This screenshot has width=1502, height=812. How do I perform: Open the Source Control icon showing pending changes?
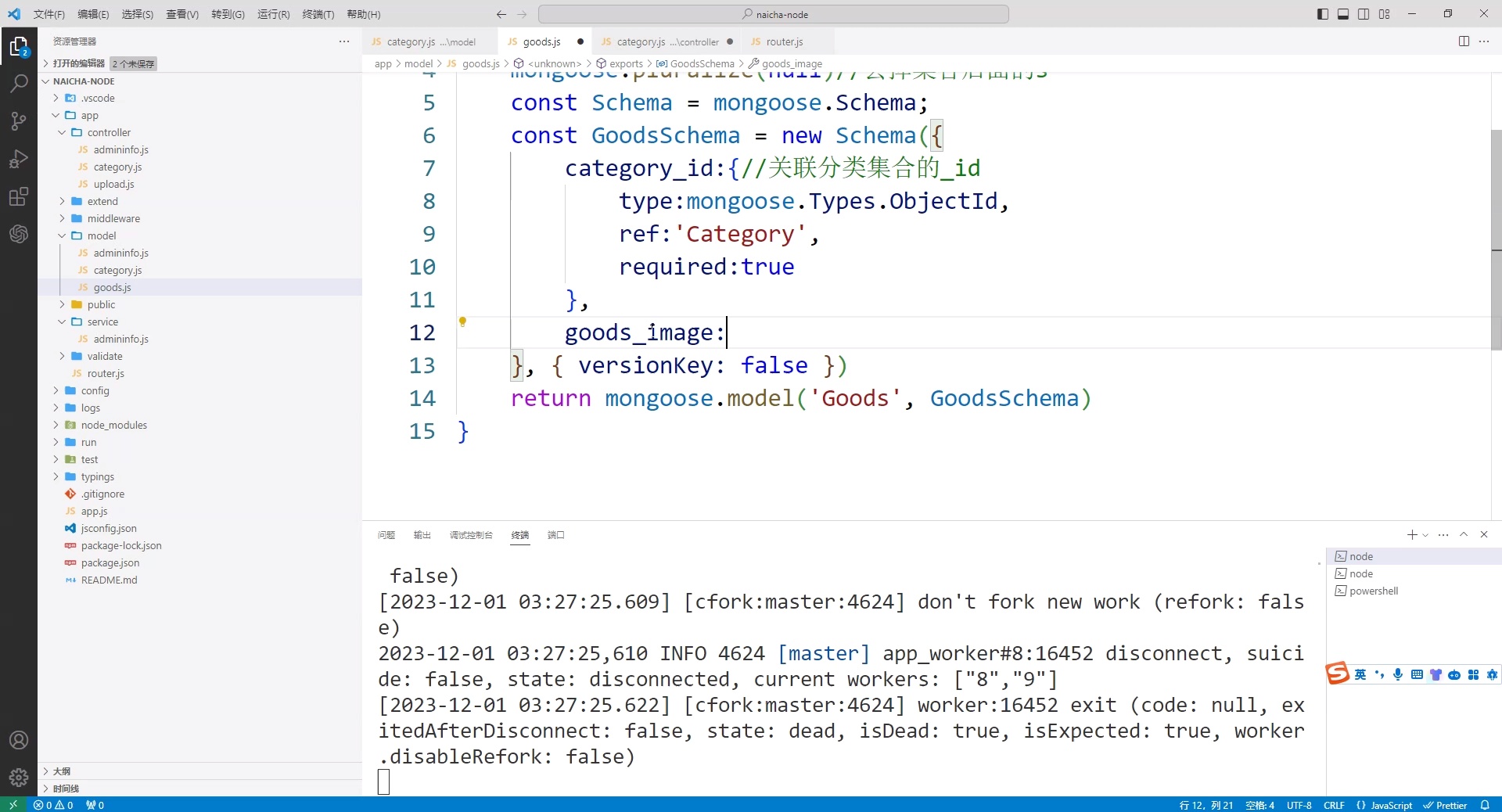(x=18, y=121)
